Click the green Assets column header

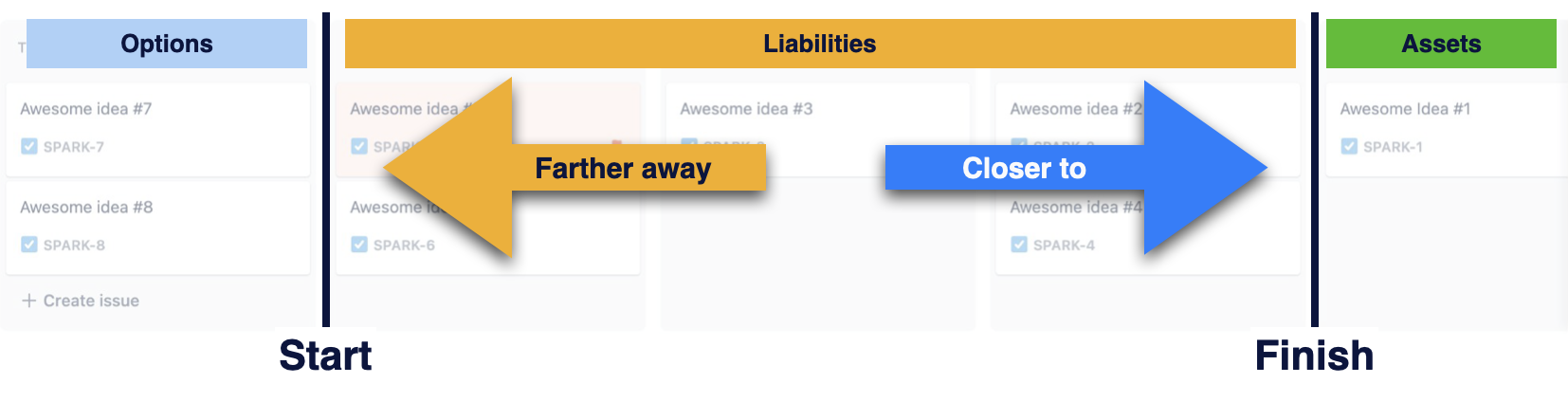point(1441,44)
